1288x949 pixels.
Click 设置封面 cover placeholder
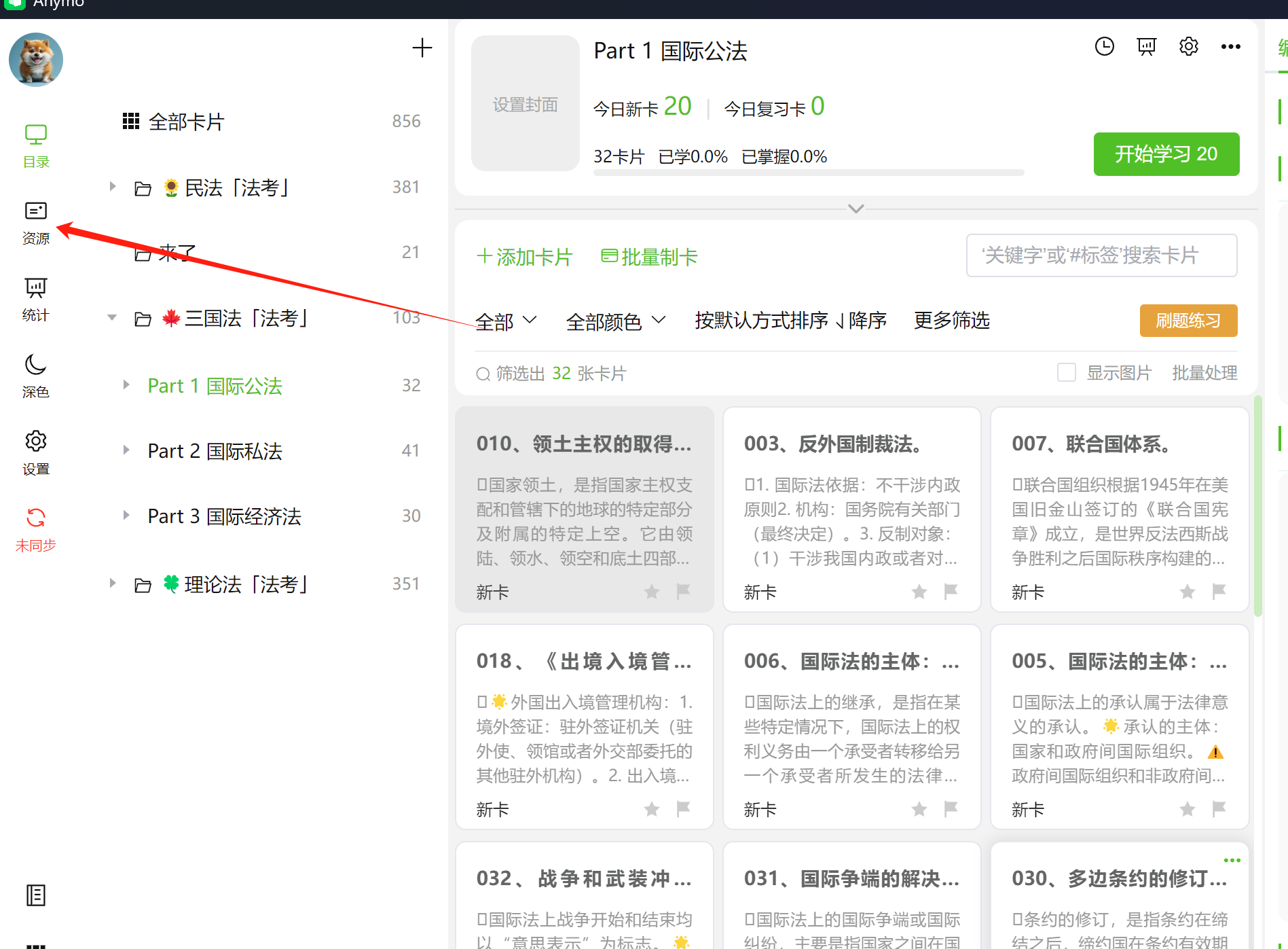click(526, 103)
